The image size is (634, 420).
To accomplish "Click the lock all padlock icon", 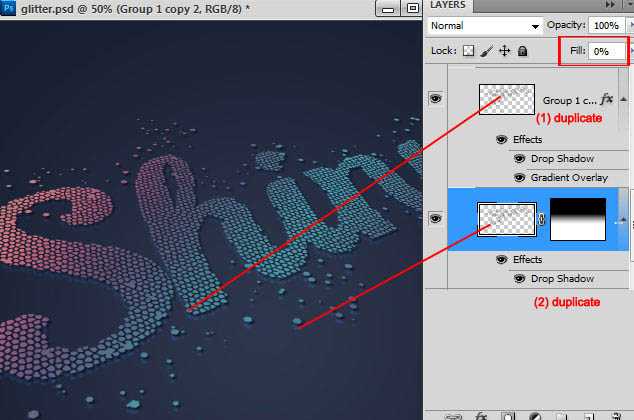I will (x=522, y=51).
